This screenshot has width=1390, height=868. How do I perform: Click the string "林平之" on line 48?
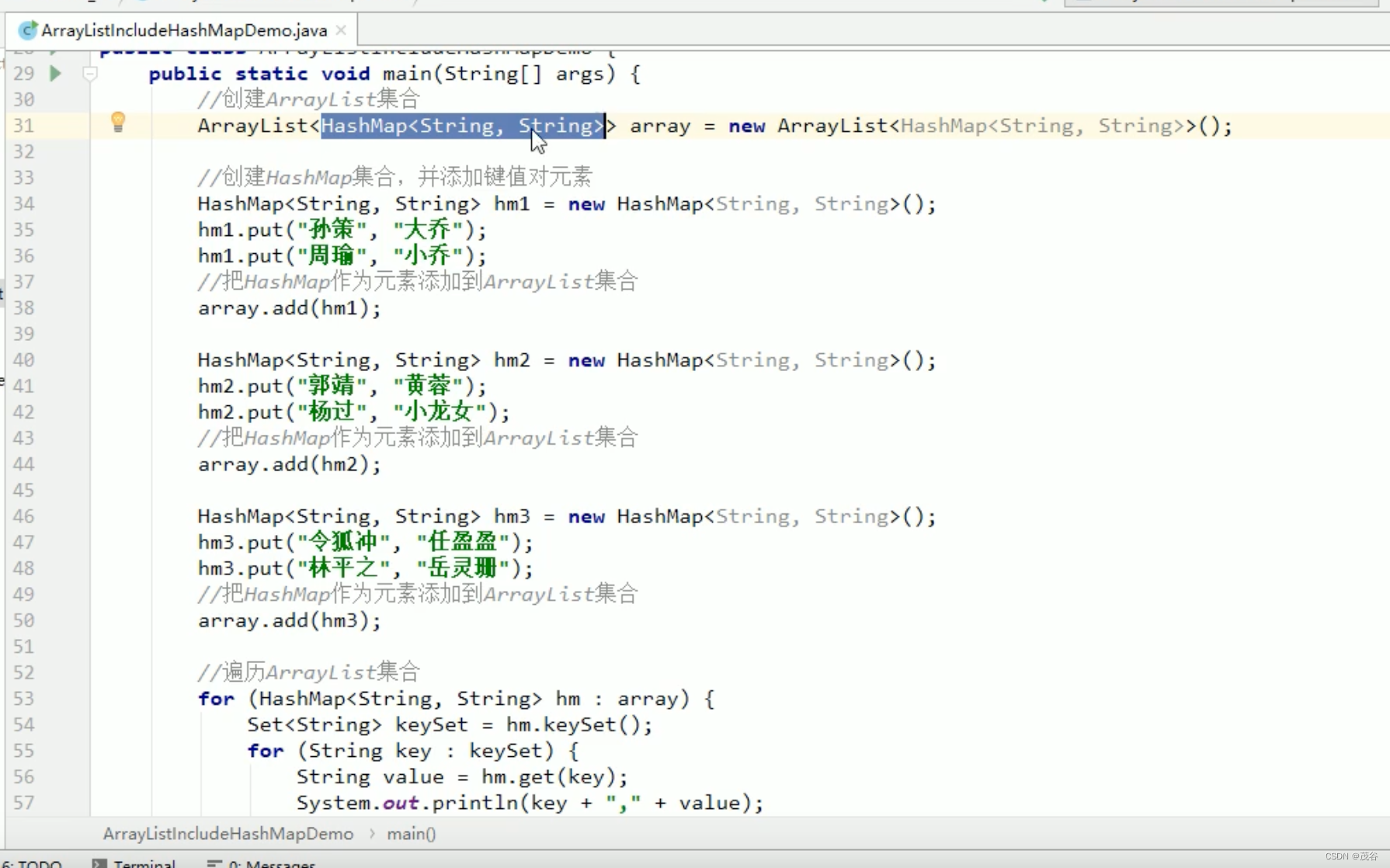pyautogui.click(x=343, y=568)
